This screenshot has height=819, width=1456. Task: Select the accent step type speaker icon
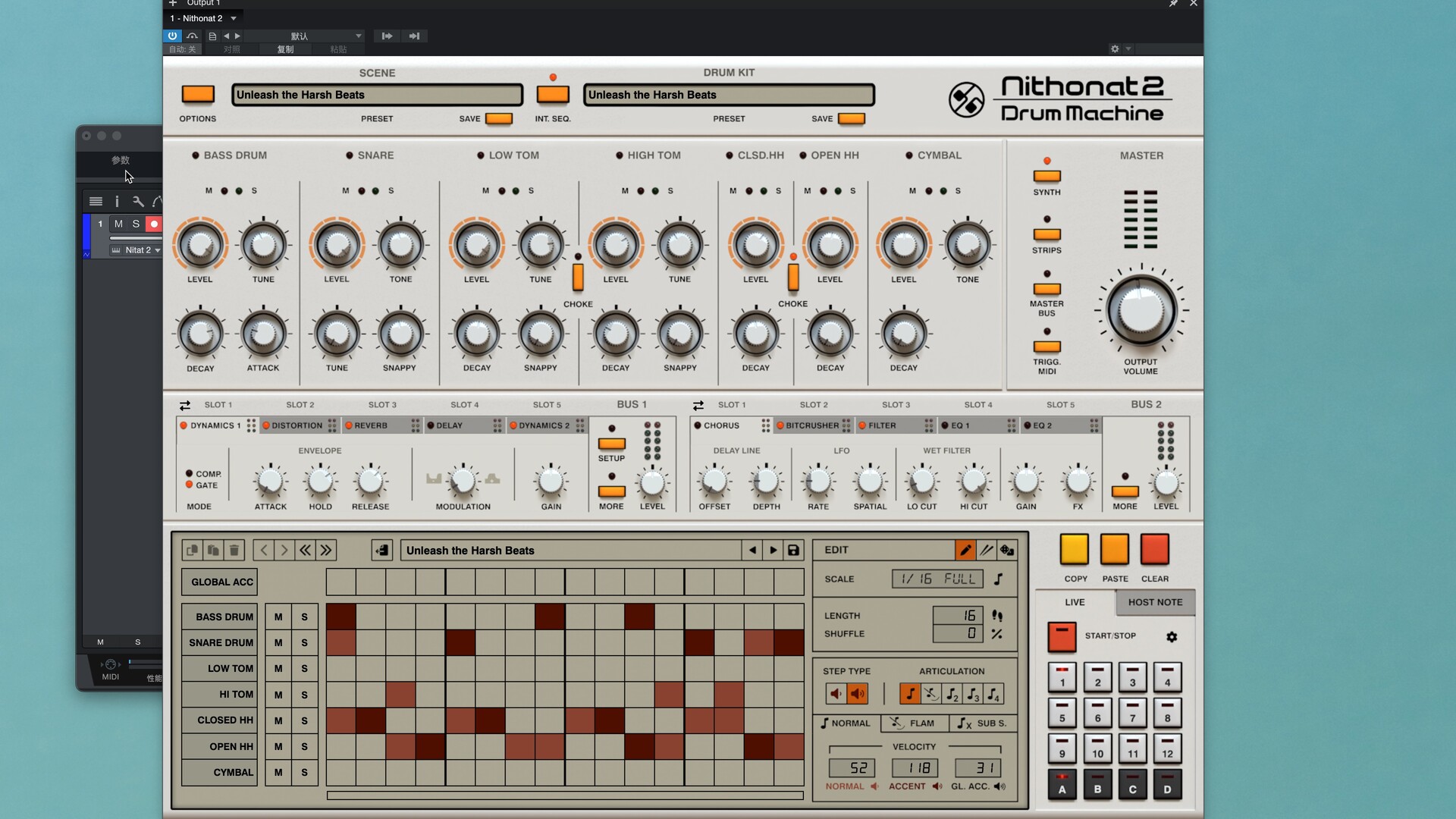click(858, 694)
